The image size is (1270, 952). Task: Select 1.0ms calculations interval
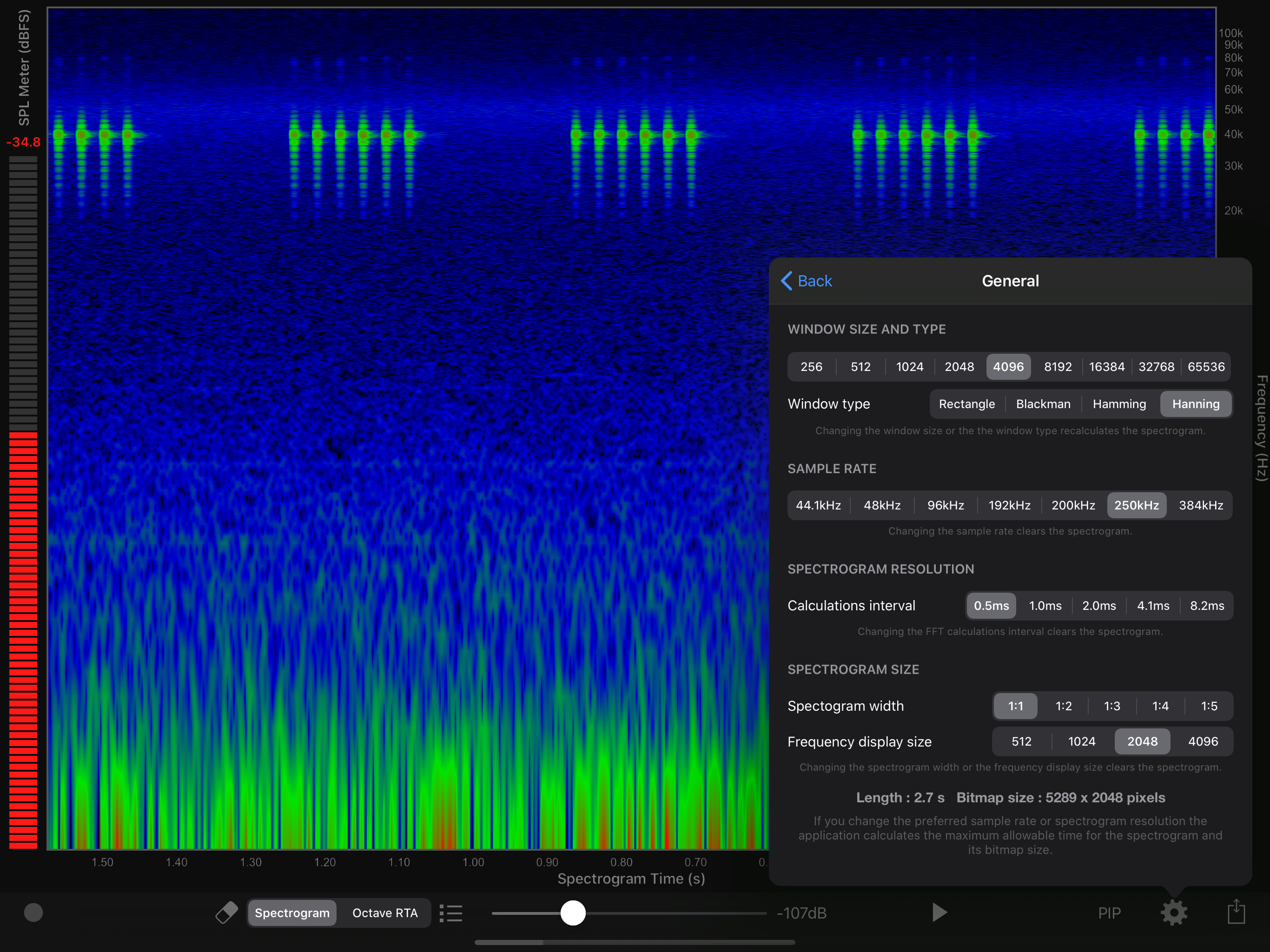(1045, 606)
